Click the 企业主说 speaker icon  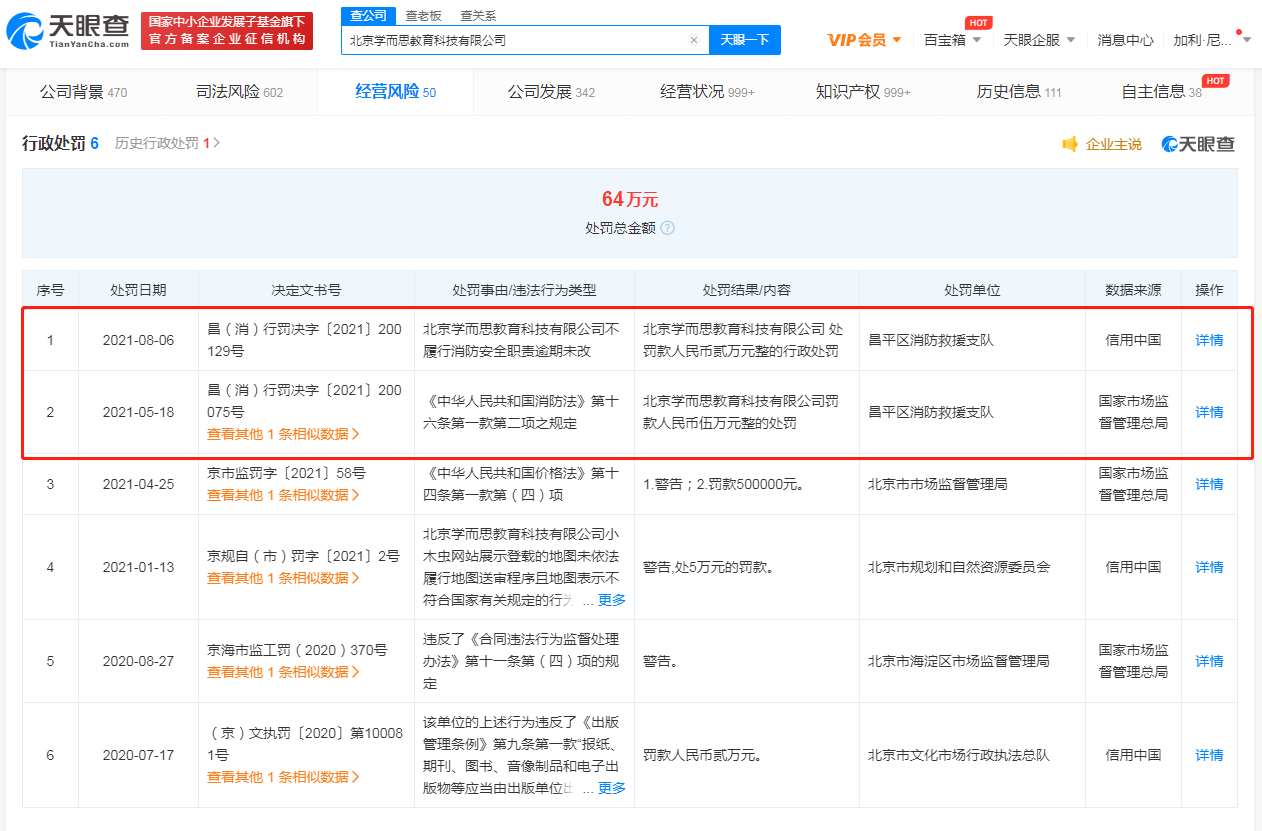[1070, 144]
